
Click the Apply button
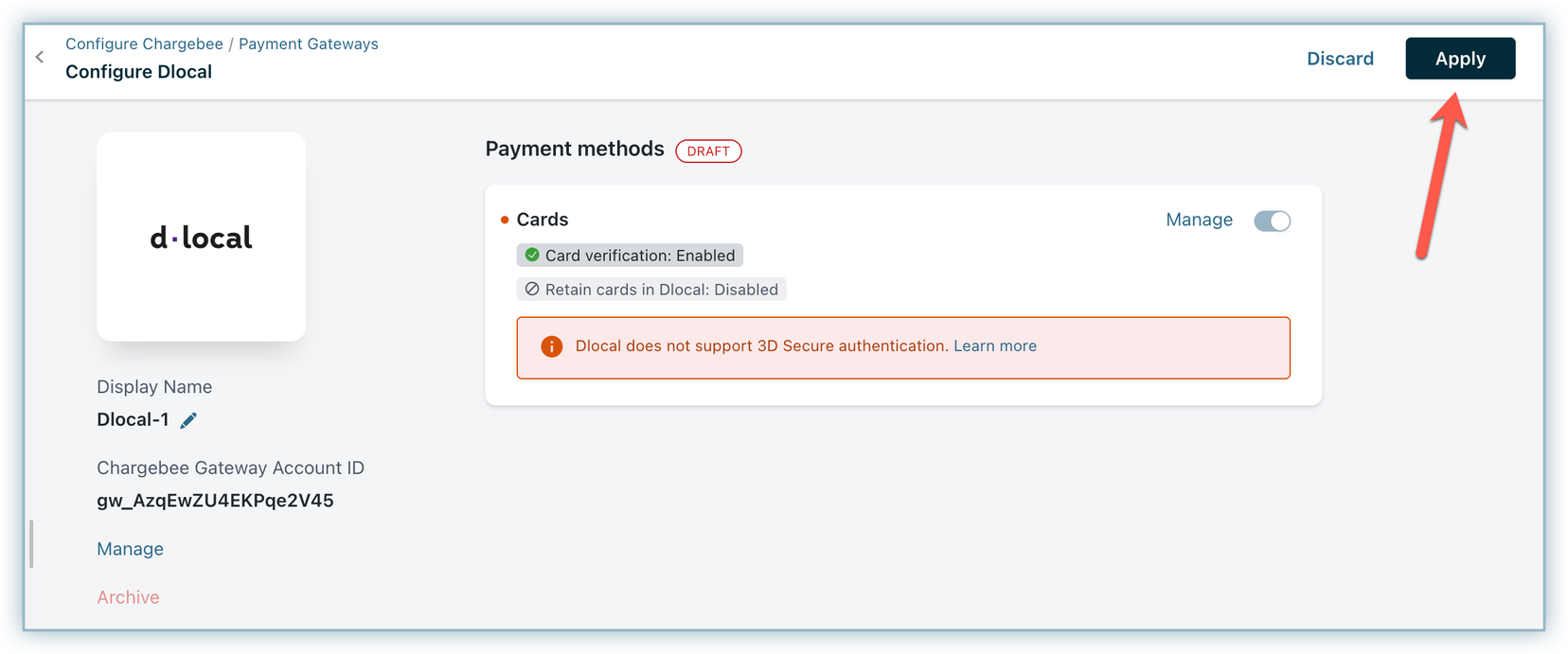tap(1459, 59)
